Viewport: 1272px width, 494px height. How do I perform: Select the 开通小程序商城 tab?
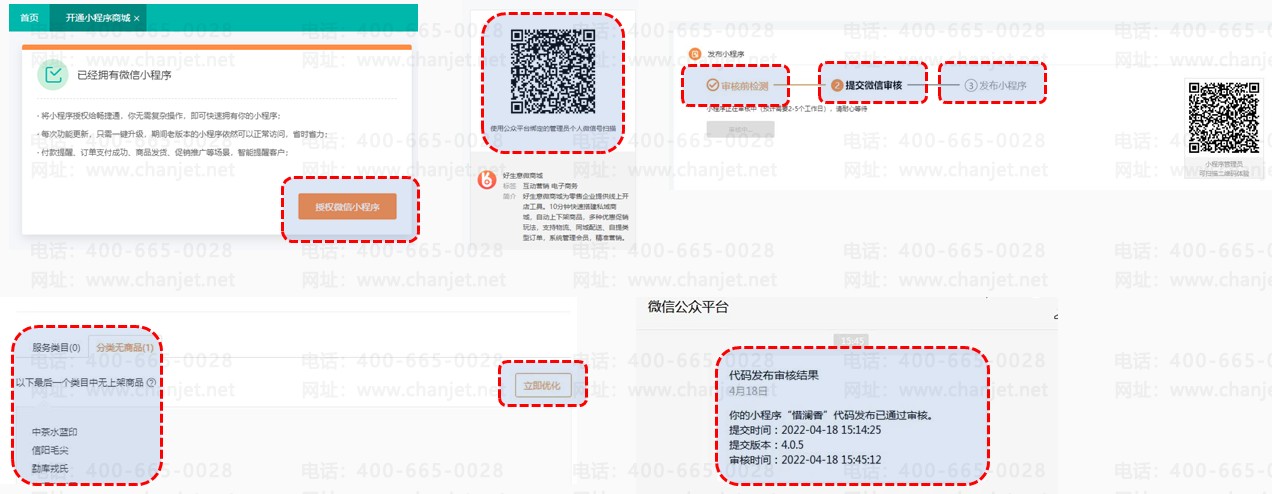tap(96, 18)
